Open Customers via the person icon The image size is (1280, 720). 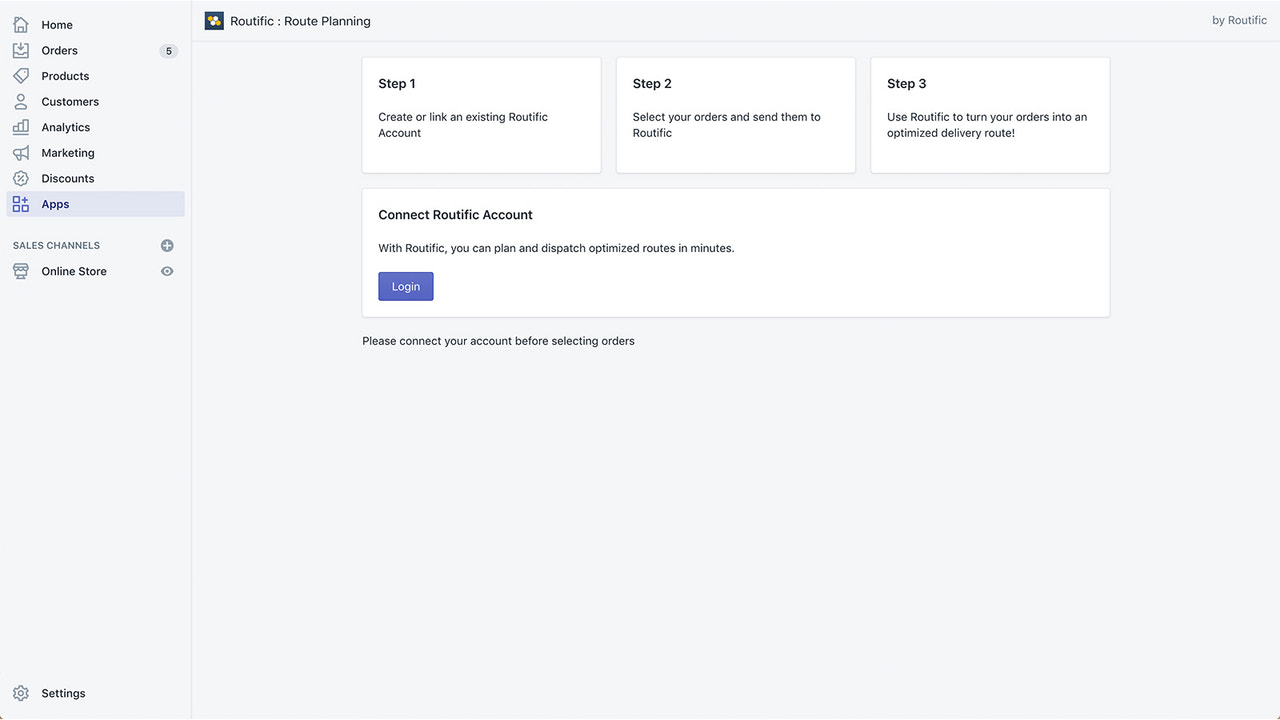21,101
